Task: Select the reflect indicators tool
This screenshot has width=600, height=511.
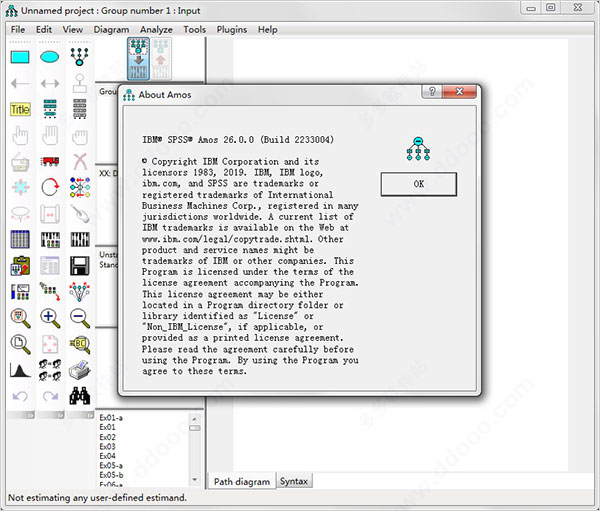Action: [80, 187]
